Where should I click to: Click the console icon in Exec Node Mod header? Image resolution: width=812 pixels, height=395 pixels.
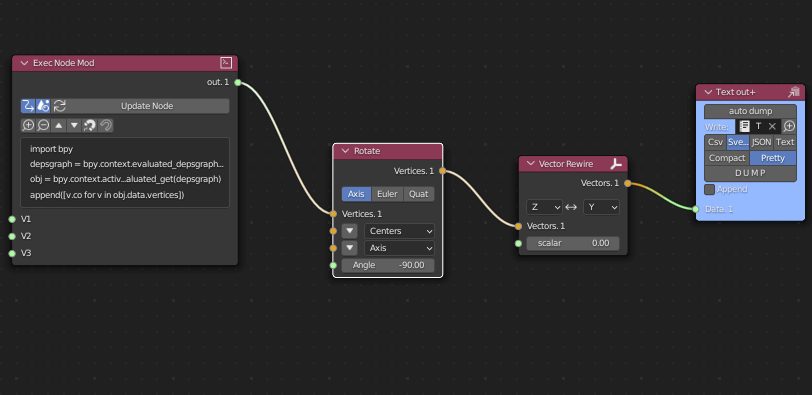pyautogui.click(x=226, y=63)
